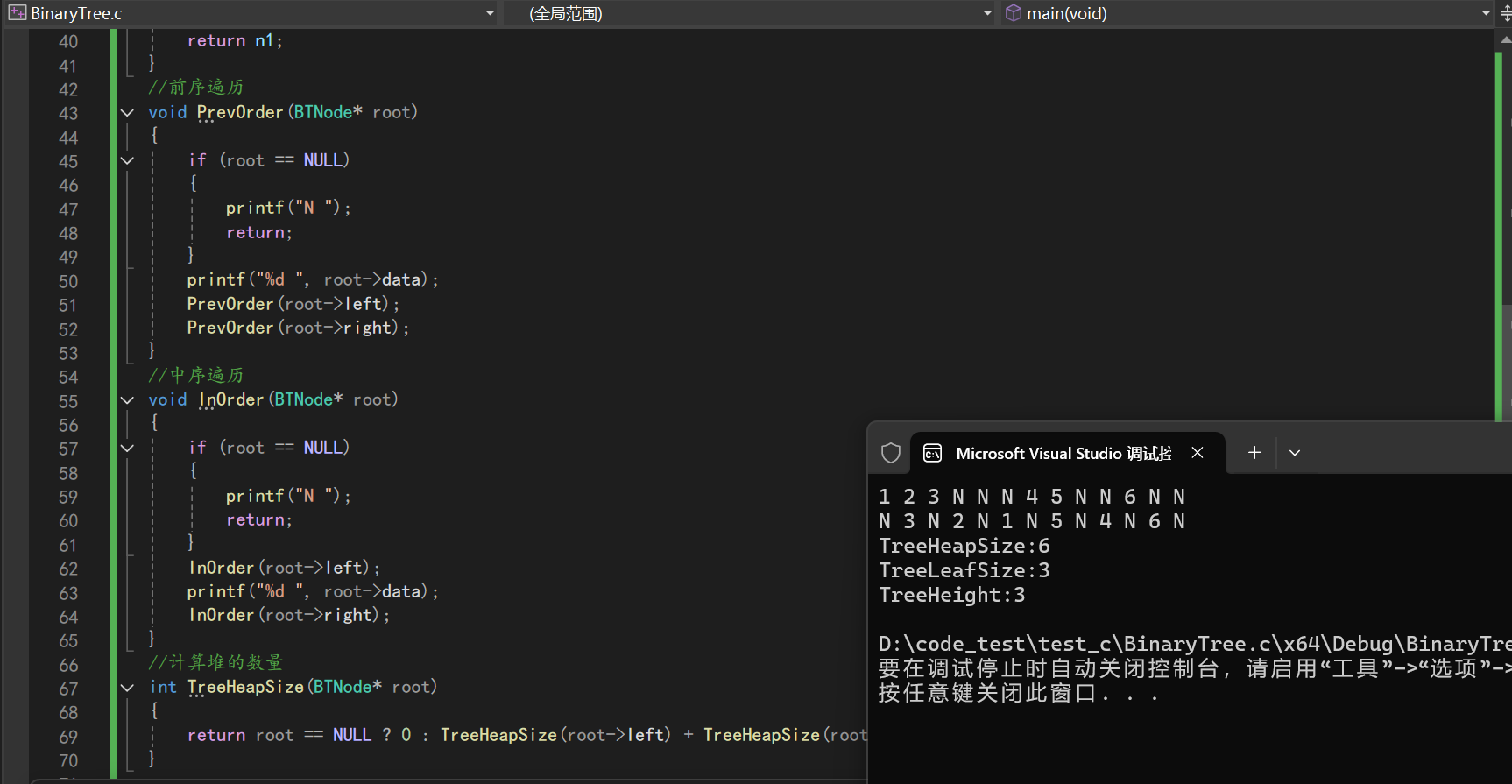Click console line starting "要在调试停止时自动关闭控制台"
The image size is (1512, 784).
[x=1195, y=669]
